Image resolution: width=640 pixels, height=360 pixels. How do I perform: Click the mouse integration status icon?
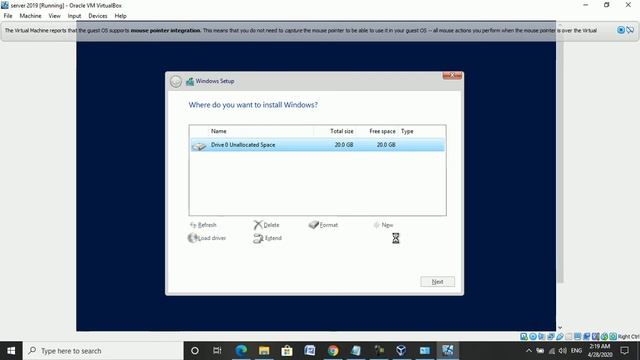coord(604,336)
